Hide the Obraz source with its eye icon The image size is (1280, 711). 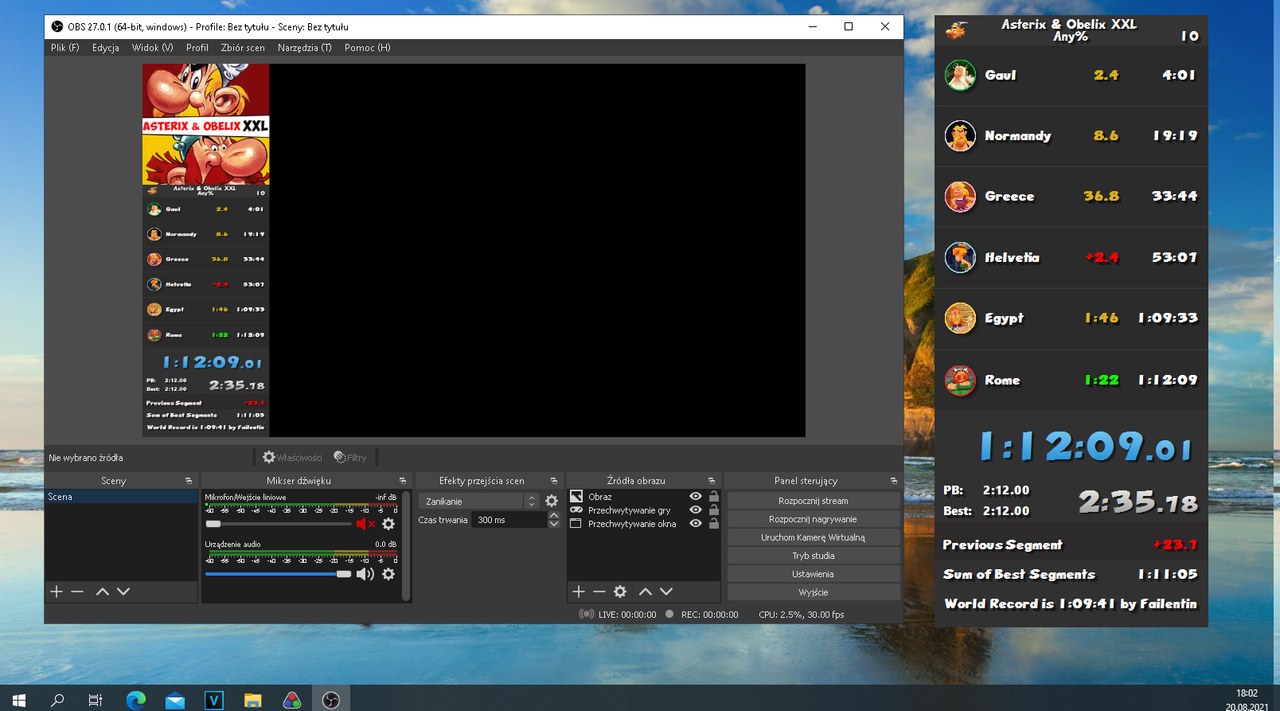[695, 496]
